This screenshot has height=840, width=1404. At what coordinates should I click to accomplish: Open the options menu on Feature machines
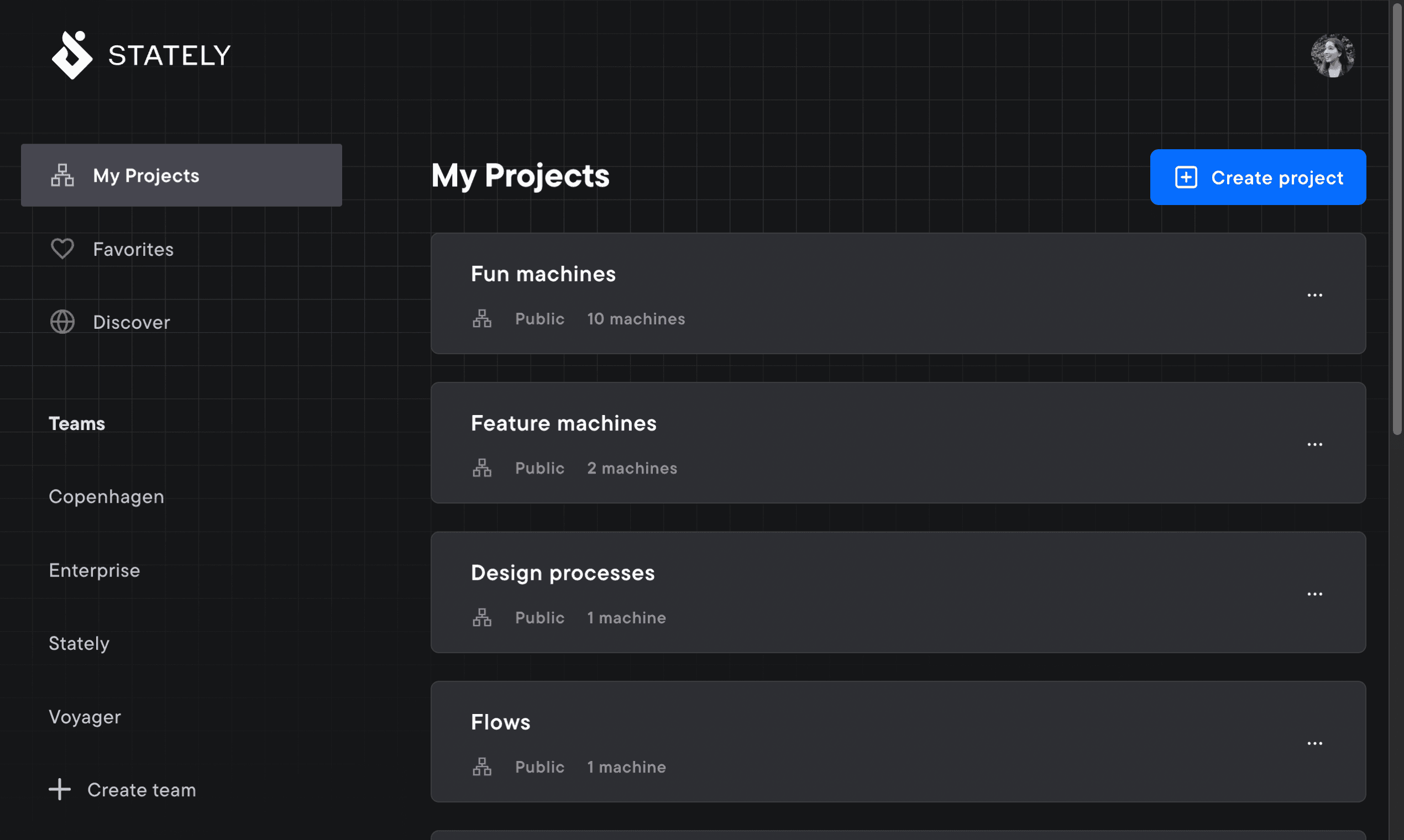point(1316,444)
